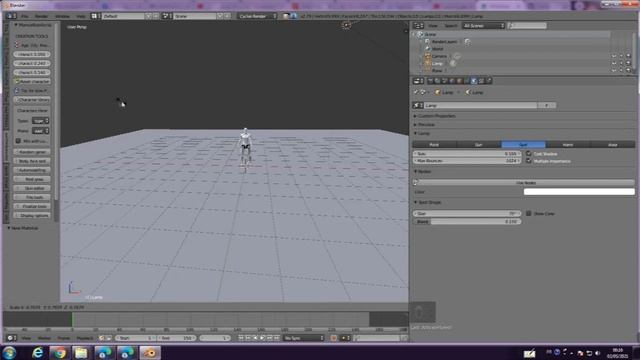The height and width of the screenshot is (360, 640).
Task: Jump to the start frame in the timeline
Action: tap(241, 338)
